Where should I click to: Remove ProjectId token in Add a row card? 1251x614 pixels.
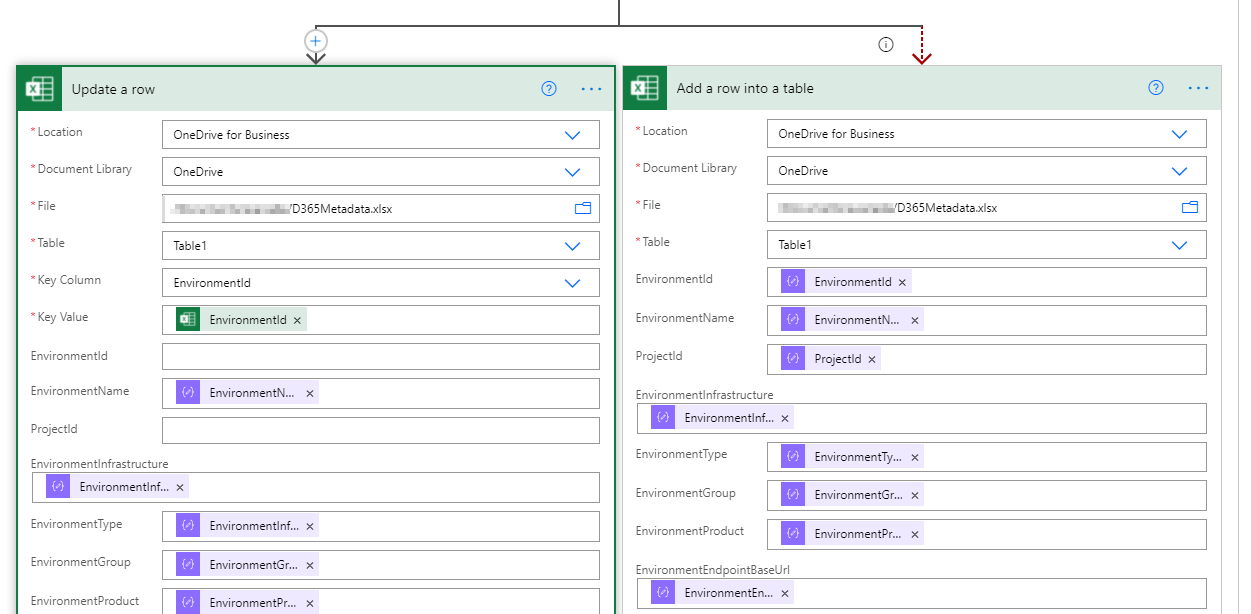pyautogui.click(x=872, y=359)
